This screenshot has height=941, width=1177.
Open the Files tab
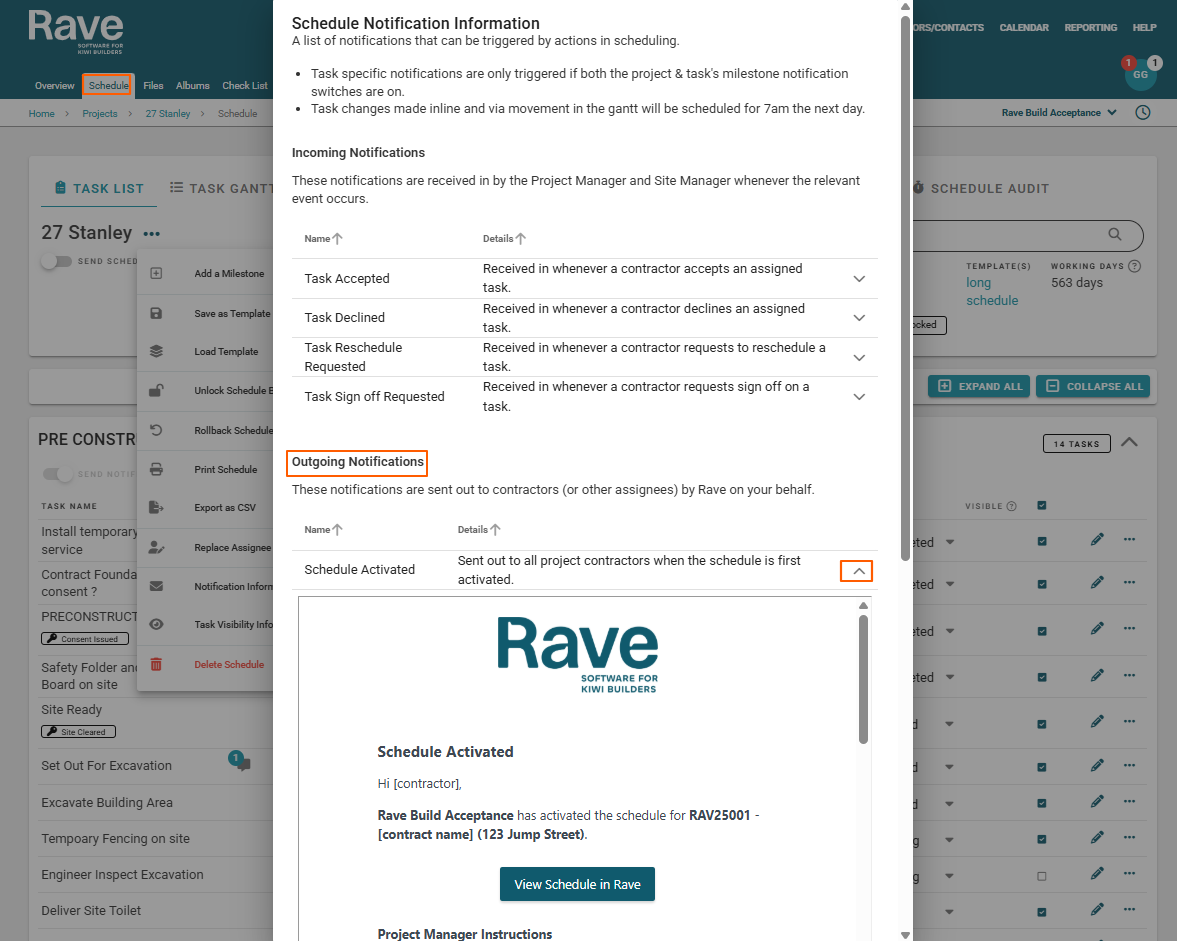click(x=153, y=86)
